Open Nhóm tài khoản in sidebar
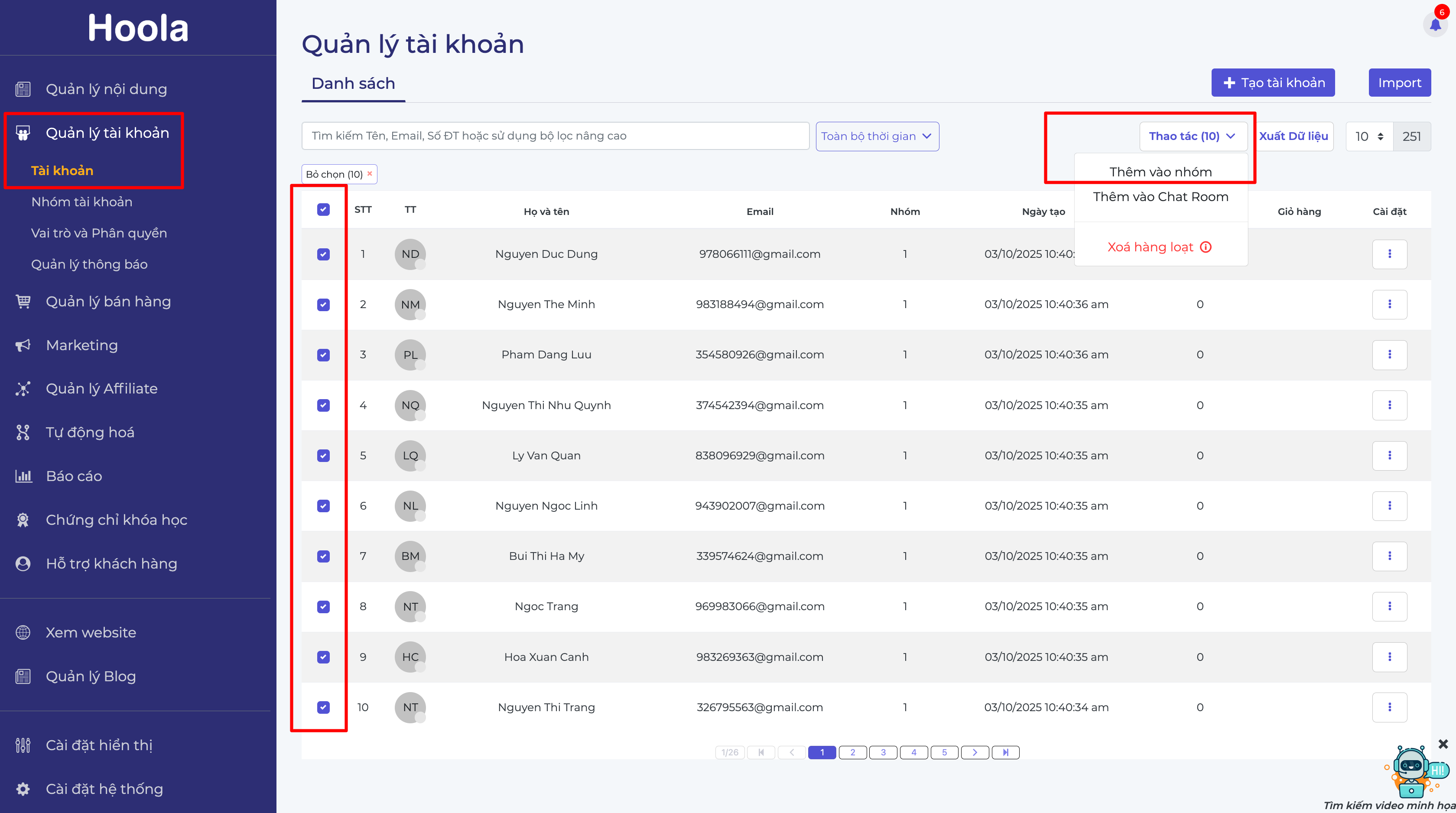Screen dimensions: 1456x813 pyautogui.click(x=82, y=202)
